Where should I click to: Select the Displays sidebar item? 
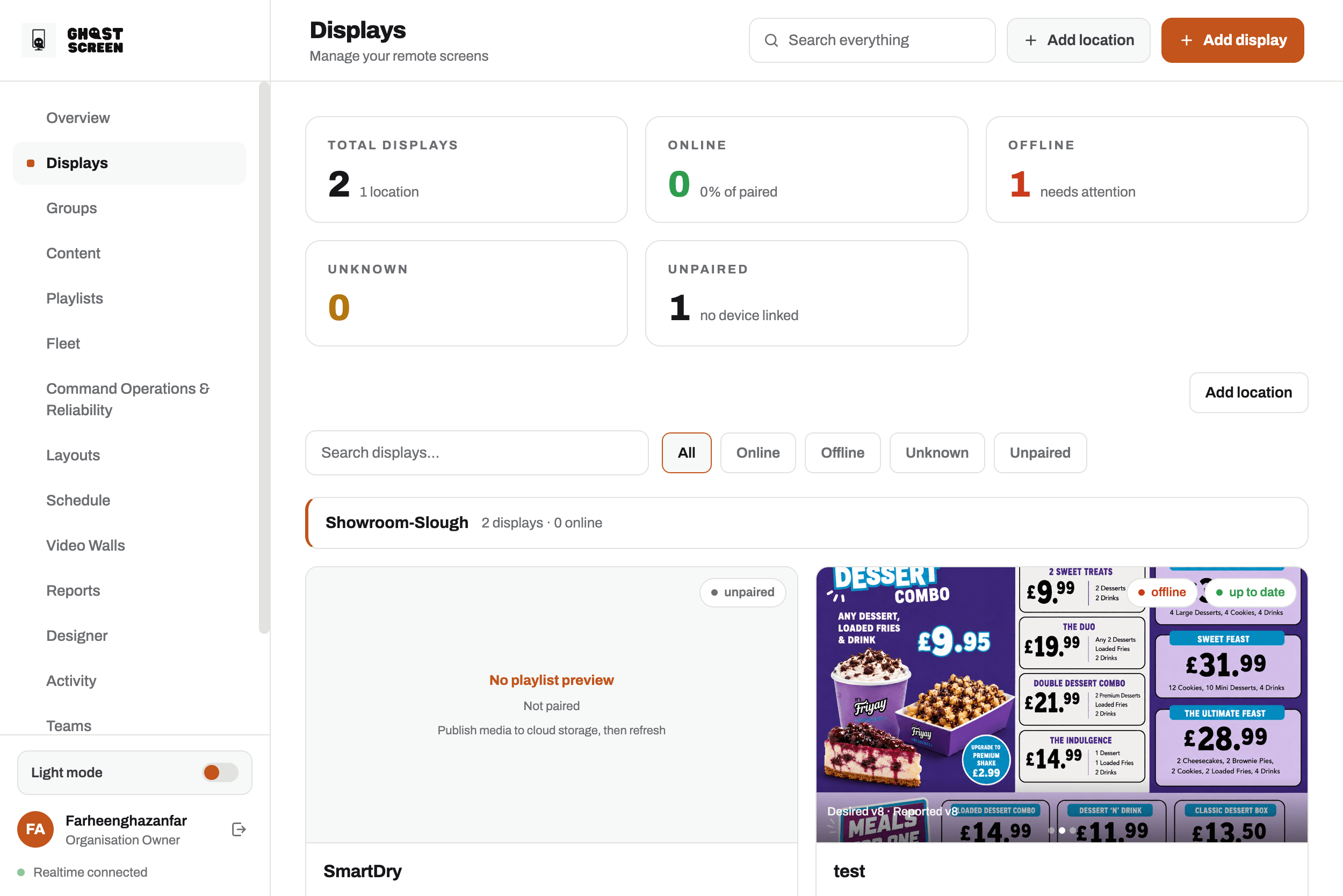pyautogui.click(x=129, y=163)
